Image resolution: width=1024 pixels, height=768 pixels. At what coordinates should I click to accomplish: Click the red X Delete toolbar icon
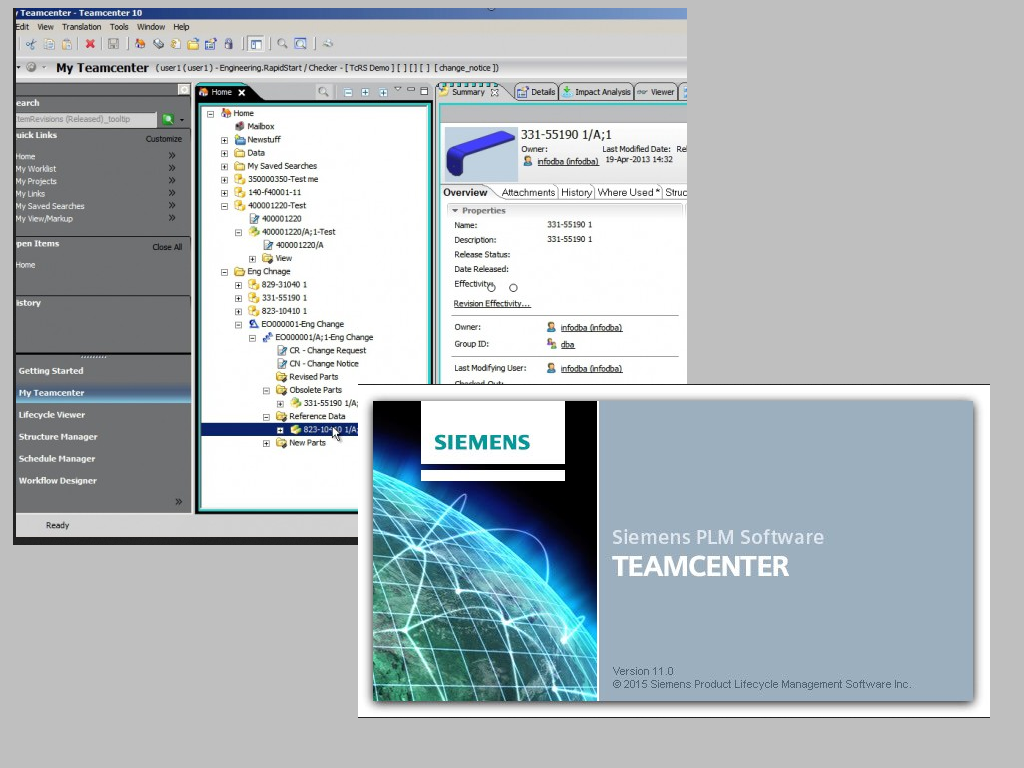coord(90,44)
